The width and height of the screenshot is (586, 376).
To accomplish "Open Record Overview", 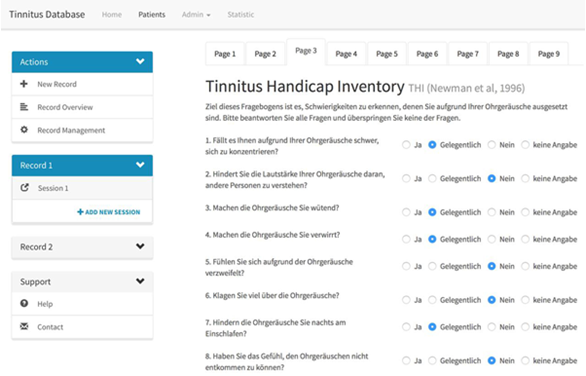I will [82, 107].
